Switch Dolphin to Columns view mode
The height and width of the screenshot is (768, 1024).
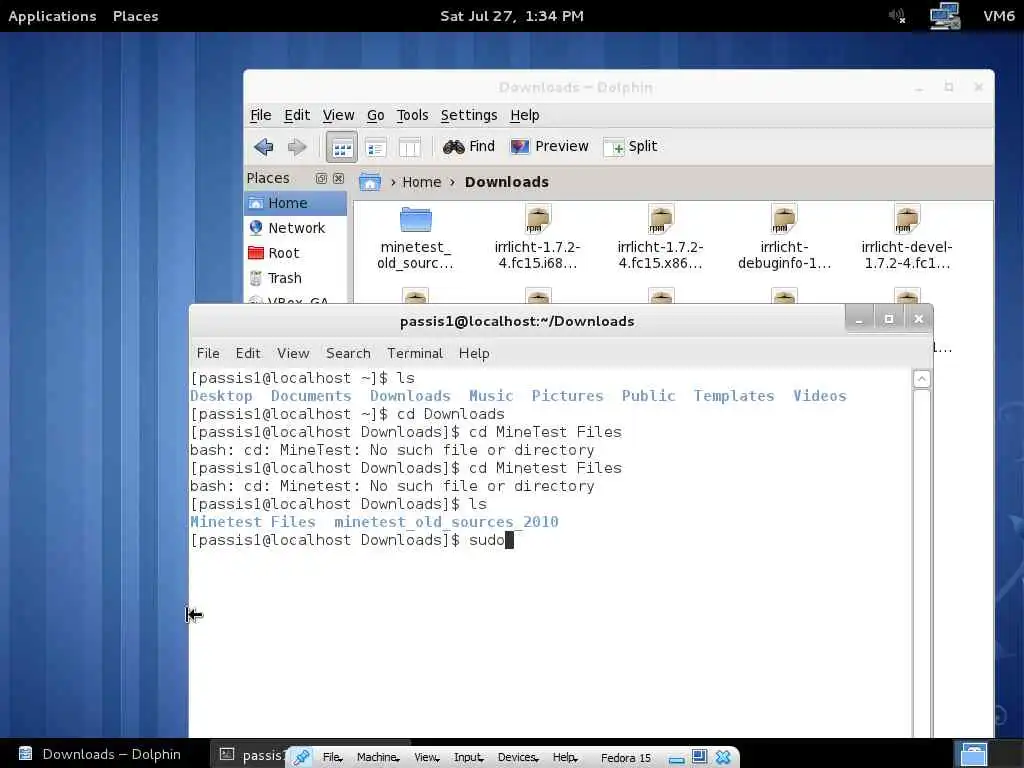click(409, 148)
